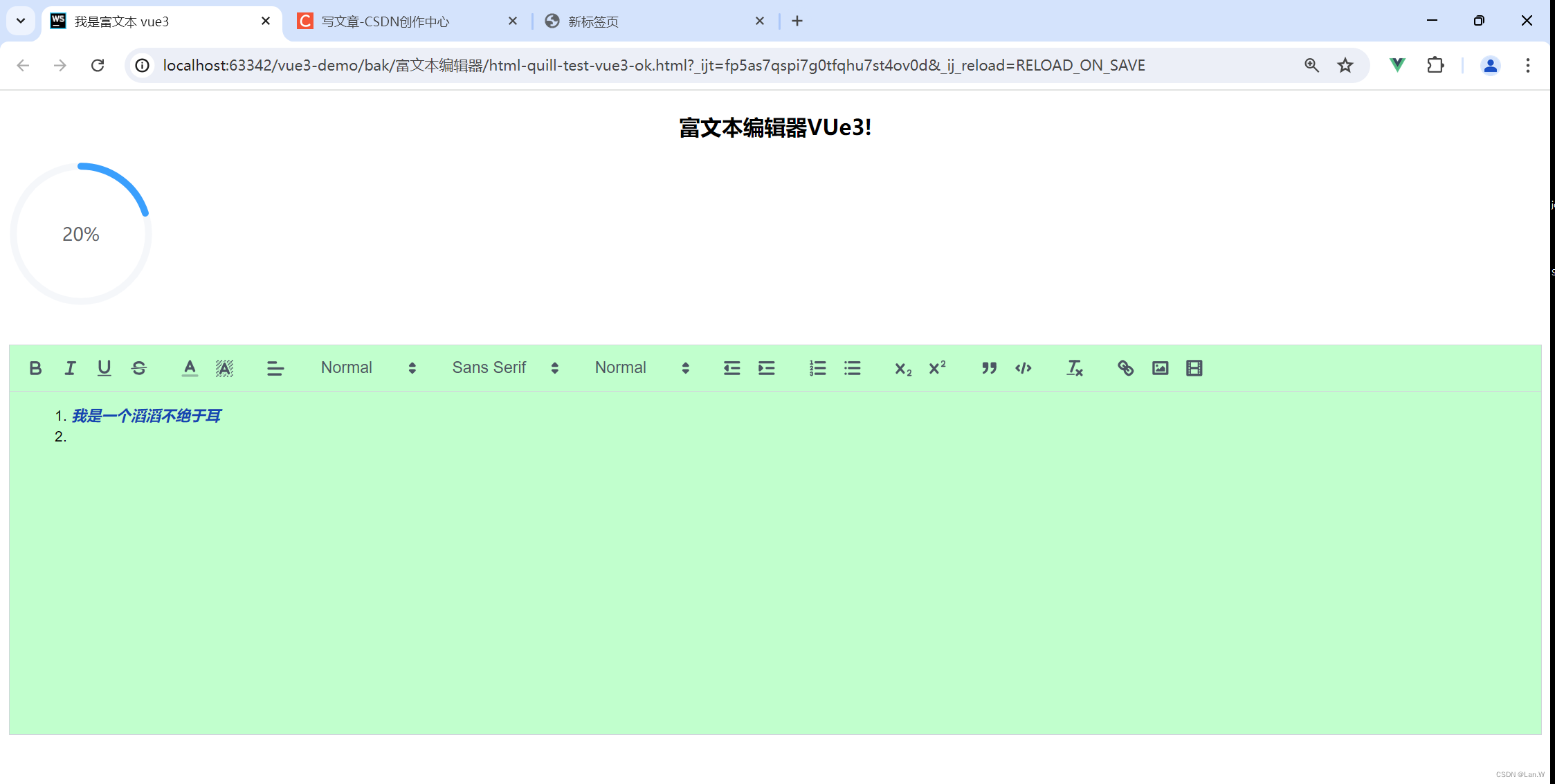
Task: Click the Insert image icon
Action: 1159,369
